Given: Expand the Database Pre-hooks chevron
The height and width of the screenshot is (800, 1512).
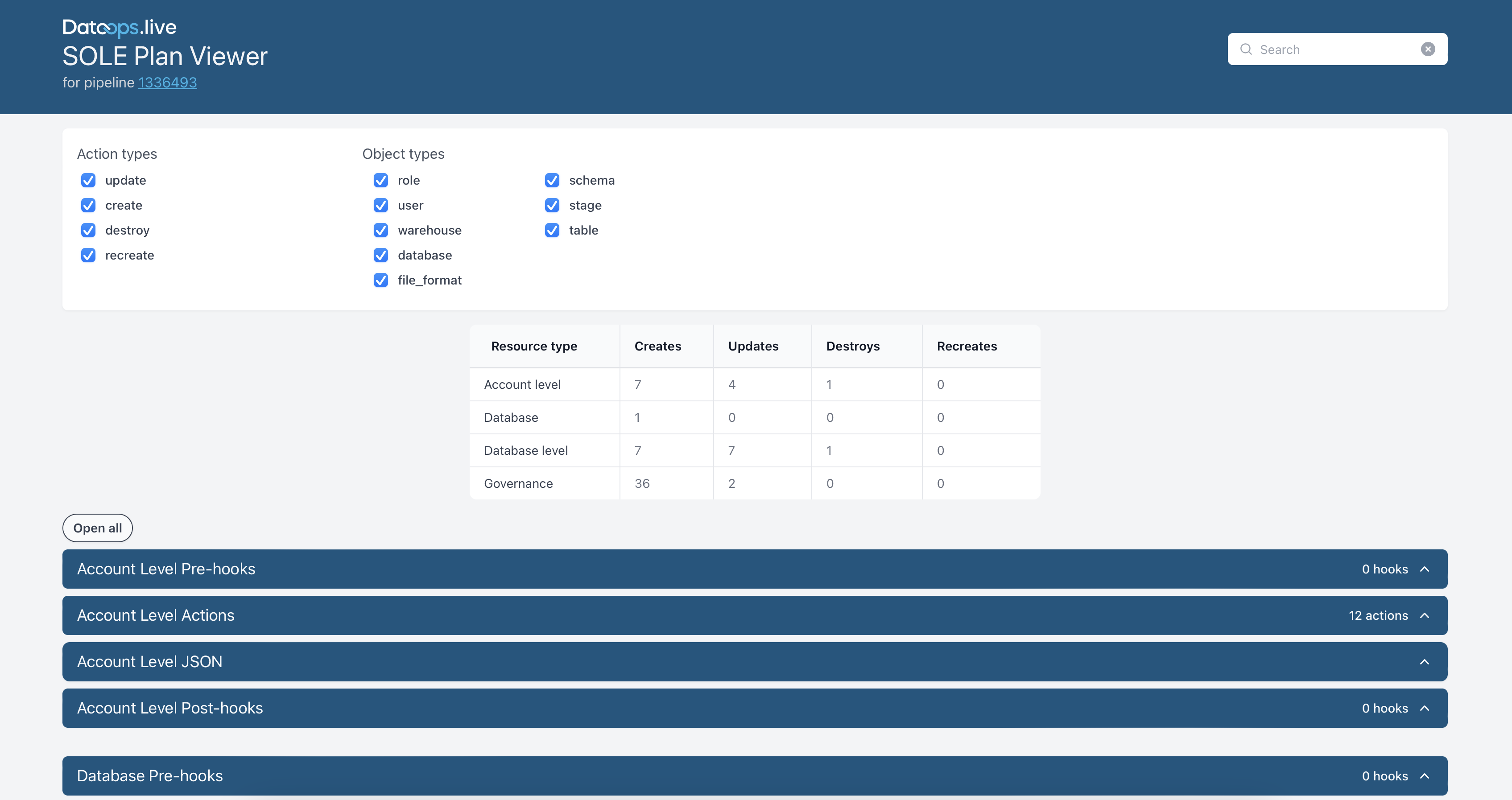Looking at the screenshot, I should (1425, 776).
